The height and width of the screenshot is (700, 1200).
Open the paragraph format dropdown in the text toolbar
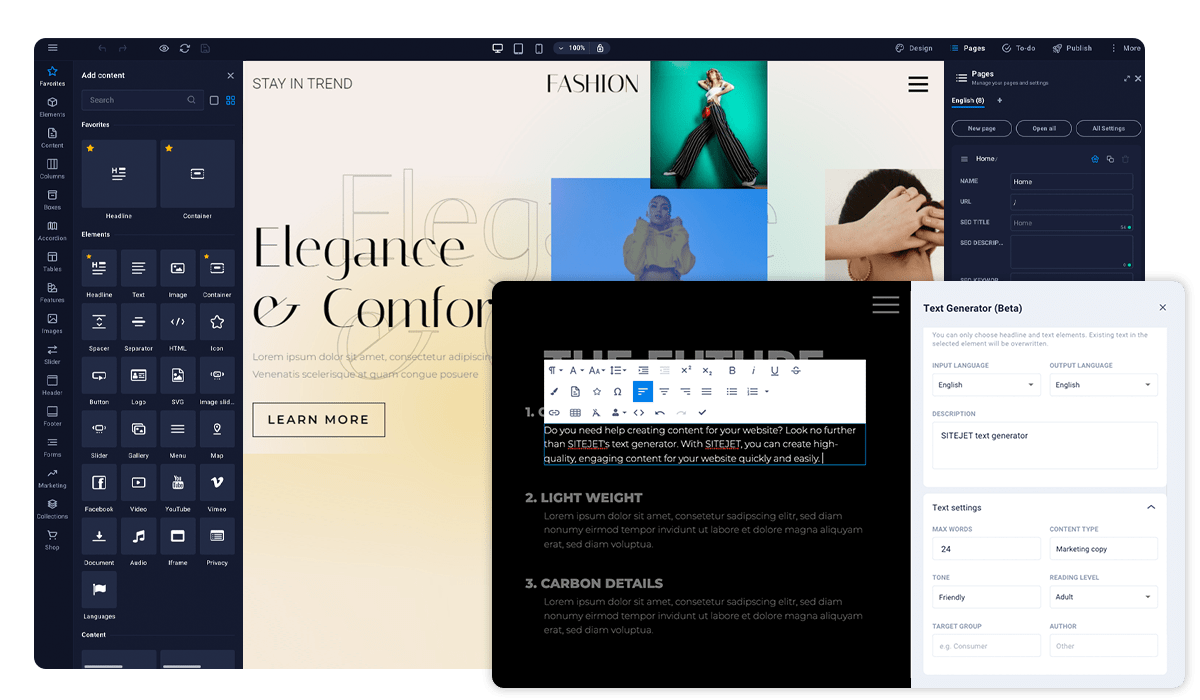(555, 370)
